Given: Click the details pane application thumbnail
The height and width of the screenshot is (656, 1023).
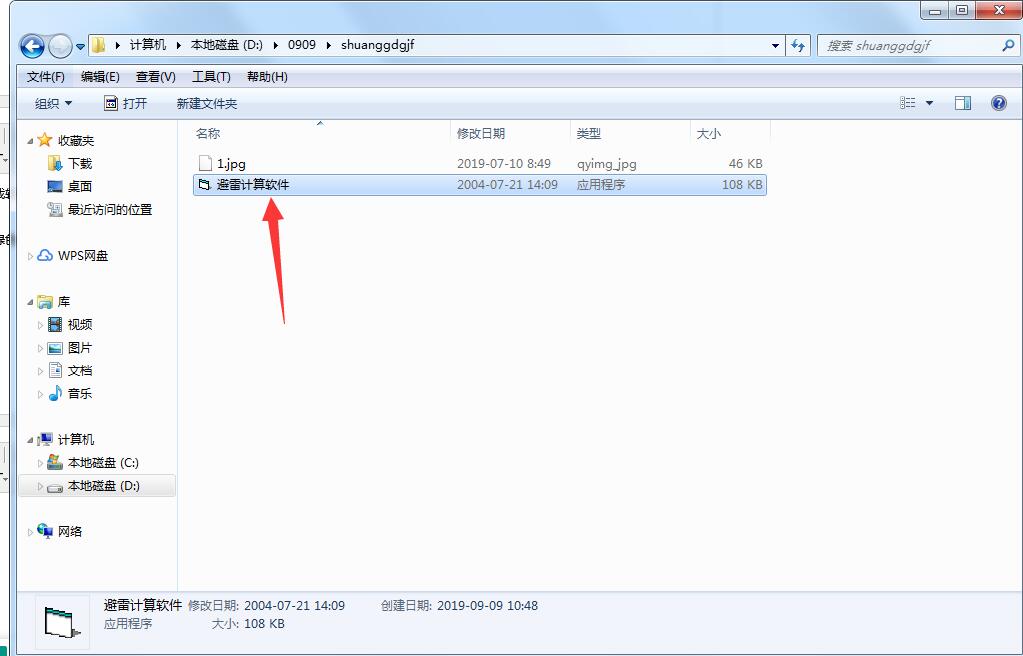Looking at the screenshot, I should click(62, 622).
